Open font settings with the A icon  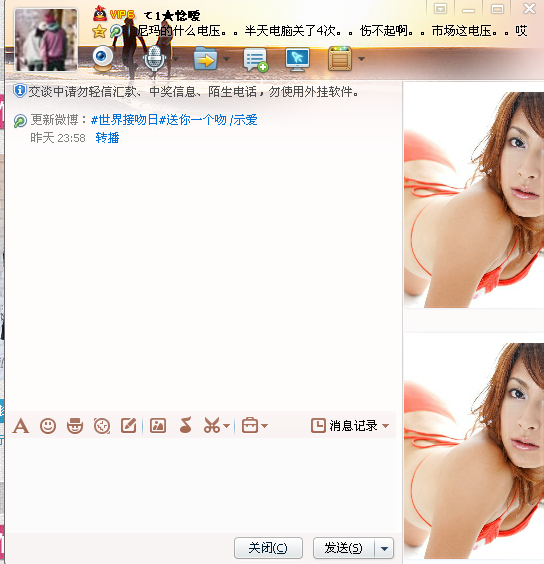pos(21,426)
